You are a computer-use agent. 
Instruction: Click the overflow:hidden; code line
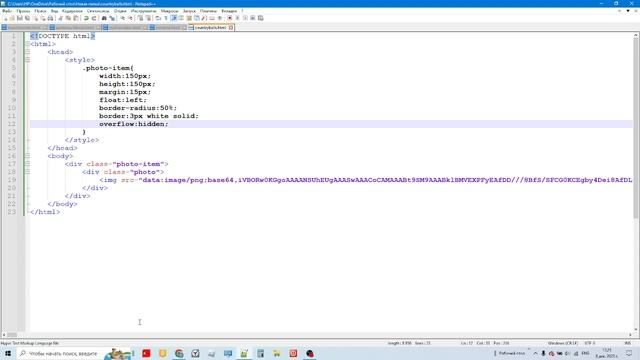(x=133, y=124)
